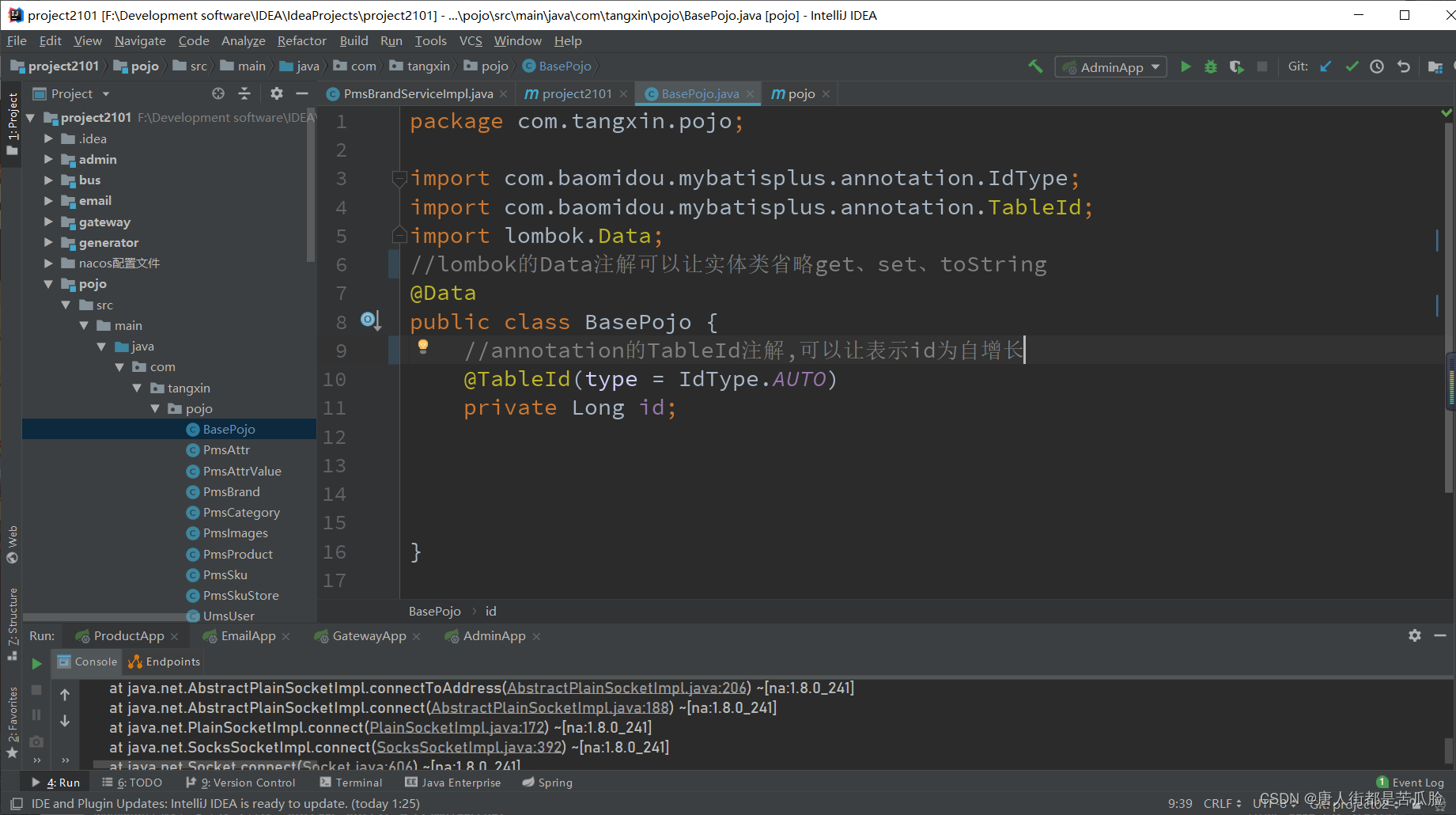Open SocksSocketImpl.java:392 stack link
The width and height of the screenshot is (1456, 815).
click(469, 747)
